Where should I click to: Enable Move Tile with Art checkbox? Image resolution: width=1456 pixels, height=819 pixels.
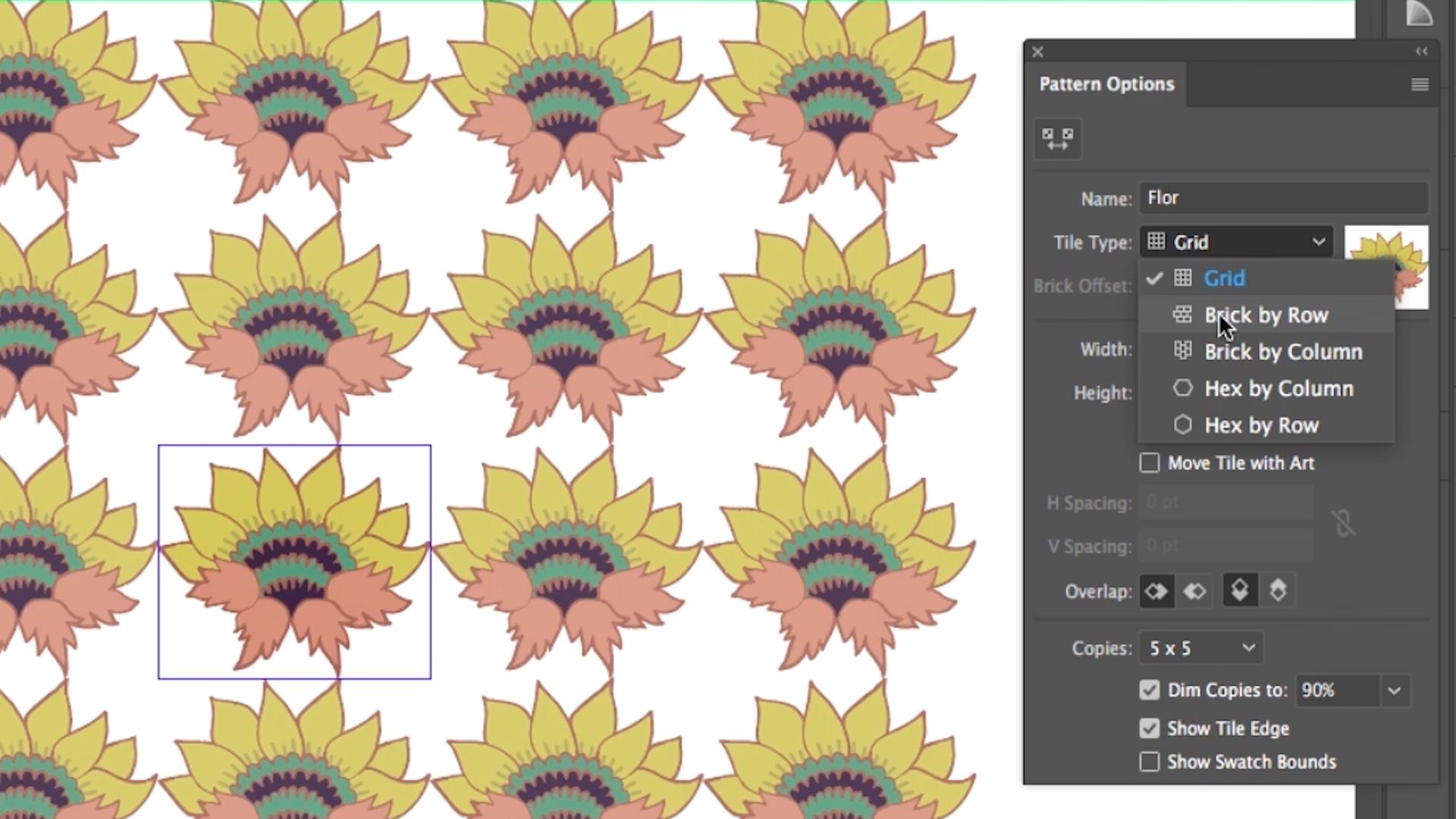1150,463
